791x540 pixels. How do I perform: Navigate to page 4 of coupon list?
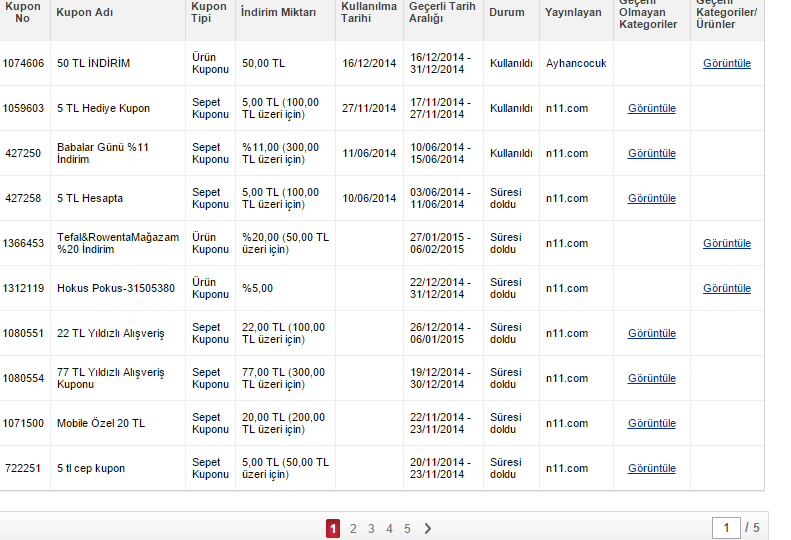click(389, 529)
